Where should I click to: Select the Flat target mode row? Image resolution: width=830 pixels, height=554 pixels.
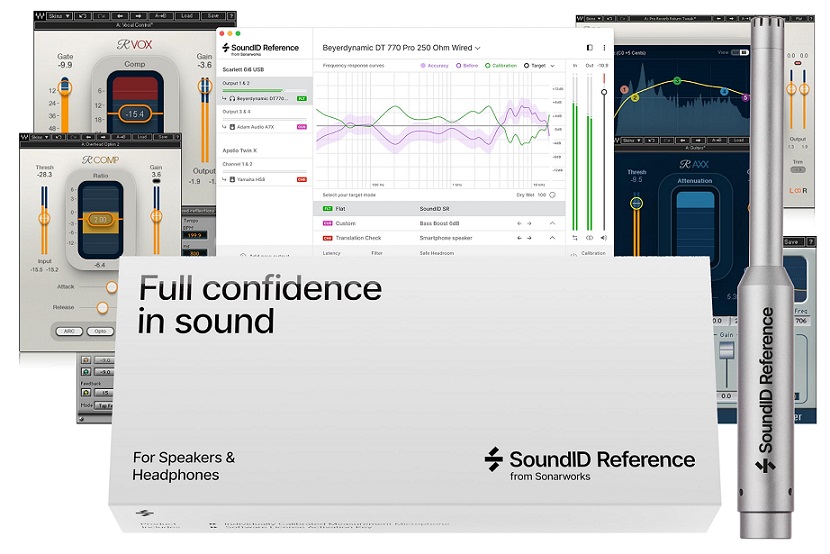[439, 208]
